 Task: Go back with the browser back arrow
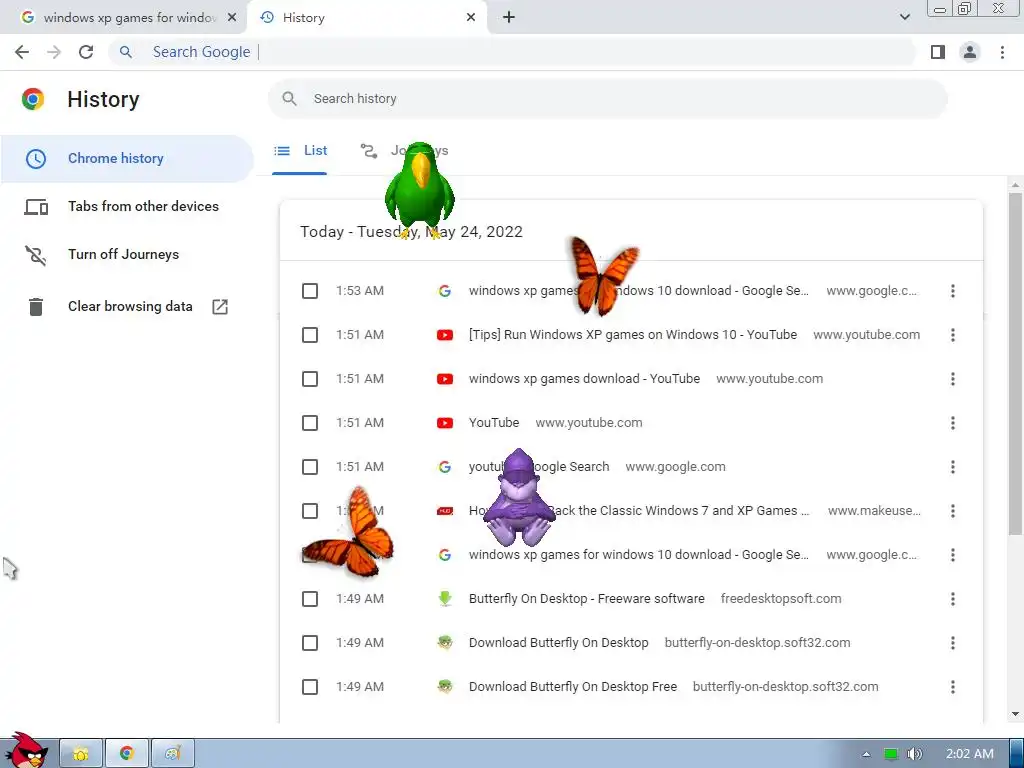(x=22, y=52)
